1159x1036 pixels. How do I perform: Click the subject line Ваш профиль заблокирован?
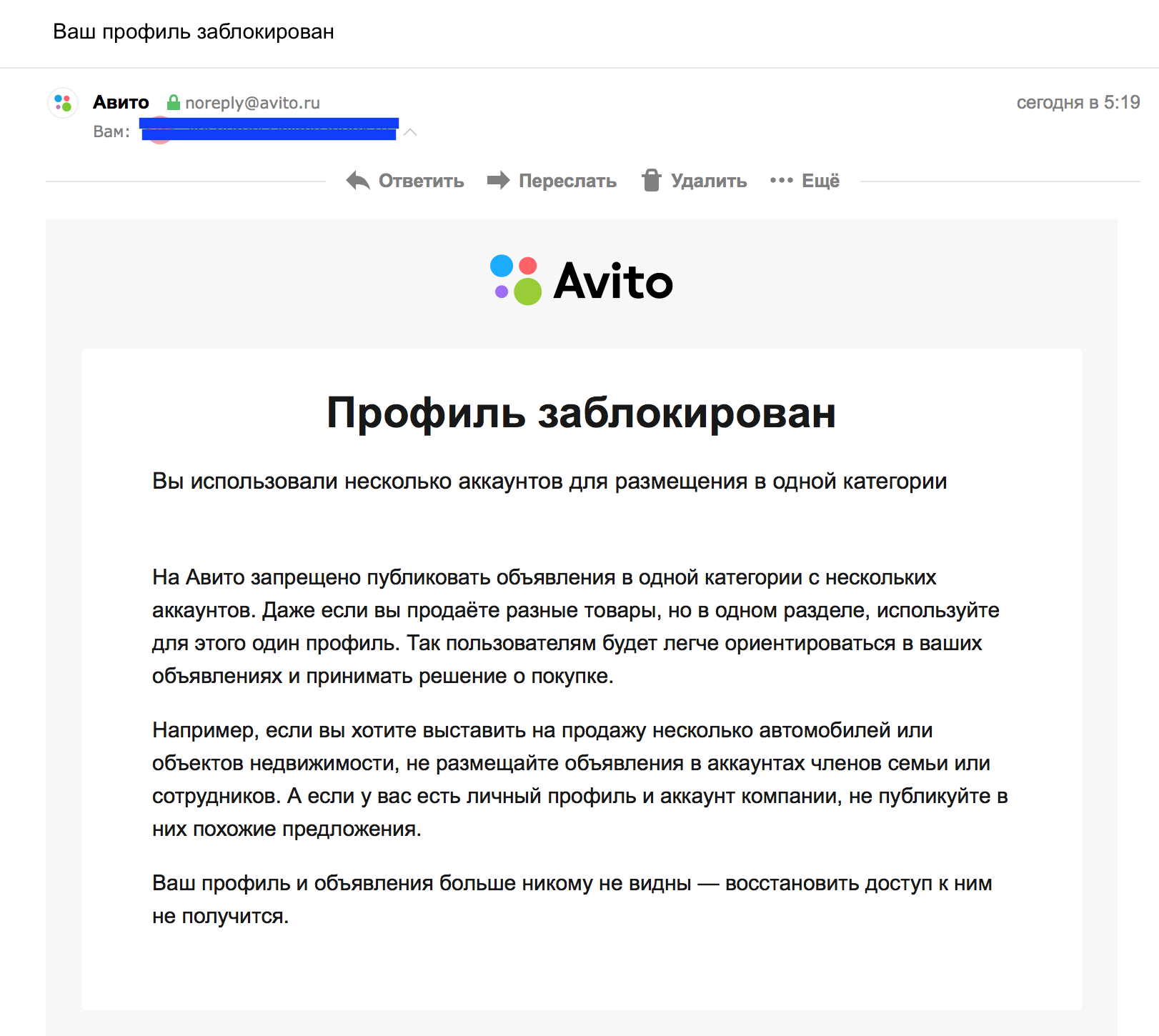coord(194,32)
